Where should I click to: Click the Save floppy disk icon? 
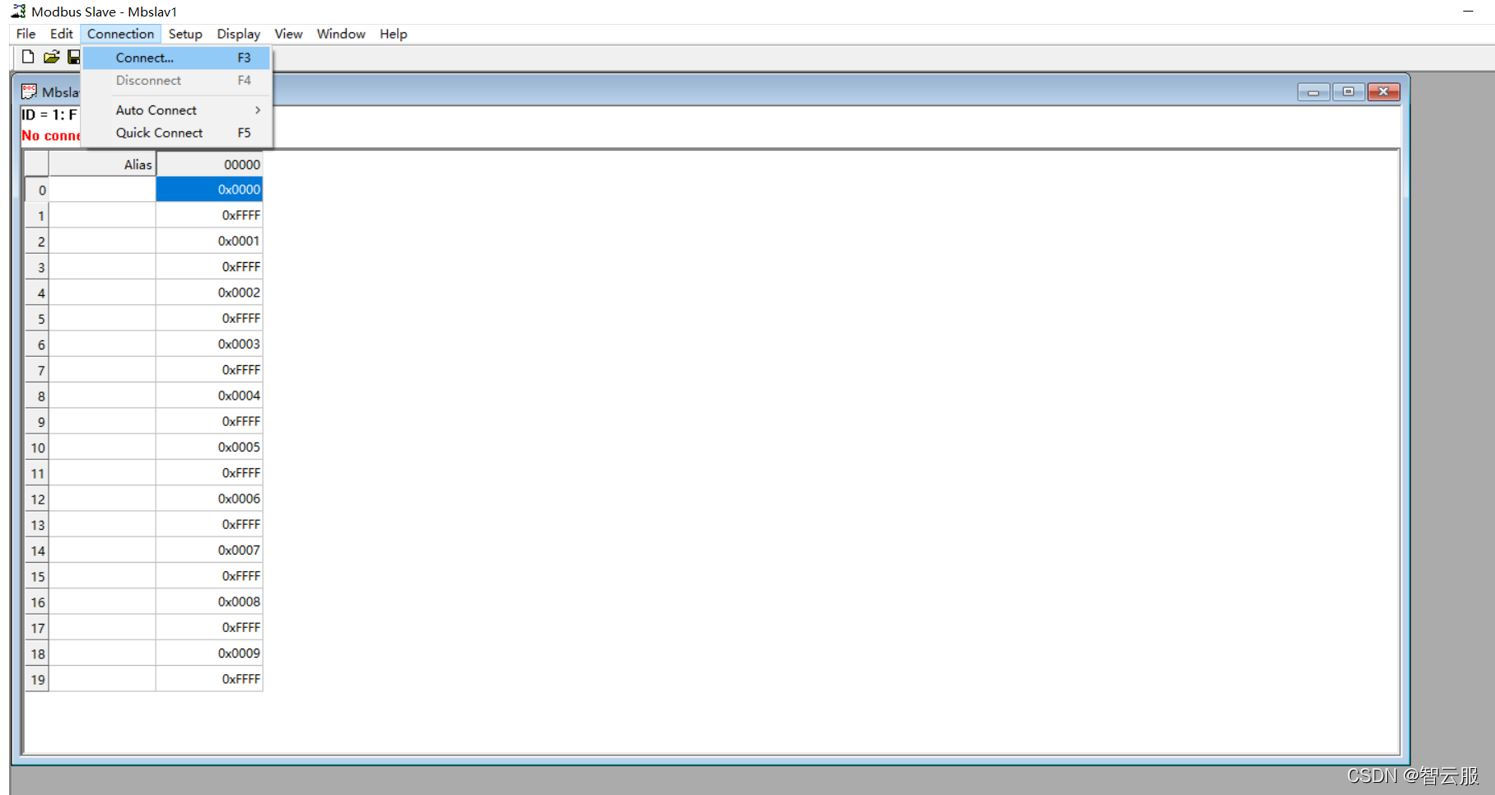coord(74,57)
